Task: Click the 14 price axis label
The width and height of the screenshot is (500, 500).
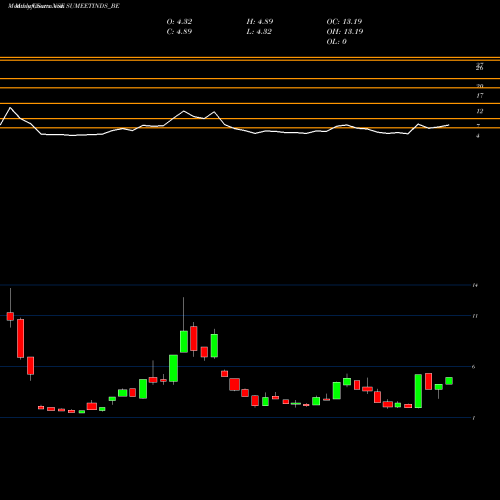Action: (x=475, y=285)
